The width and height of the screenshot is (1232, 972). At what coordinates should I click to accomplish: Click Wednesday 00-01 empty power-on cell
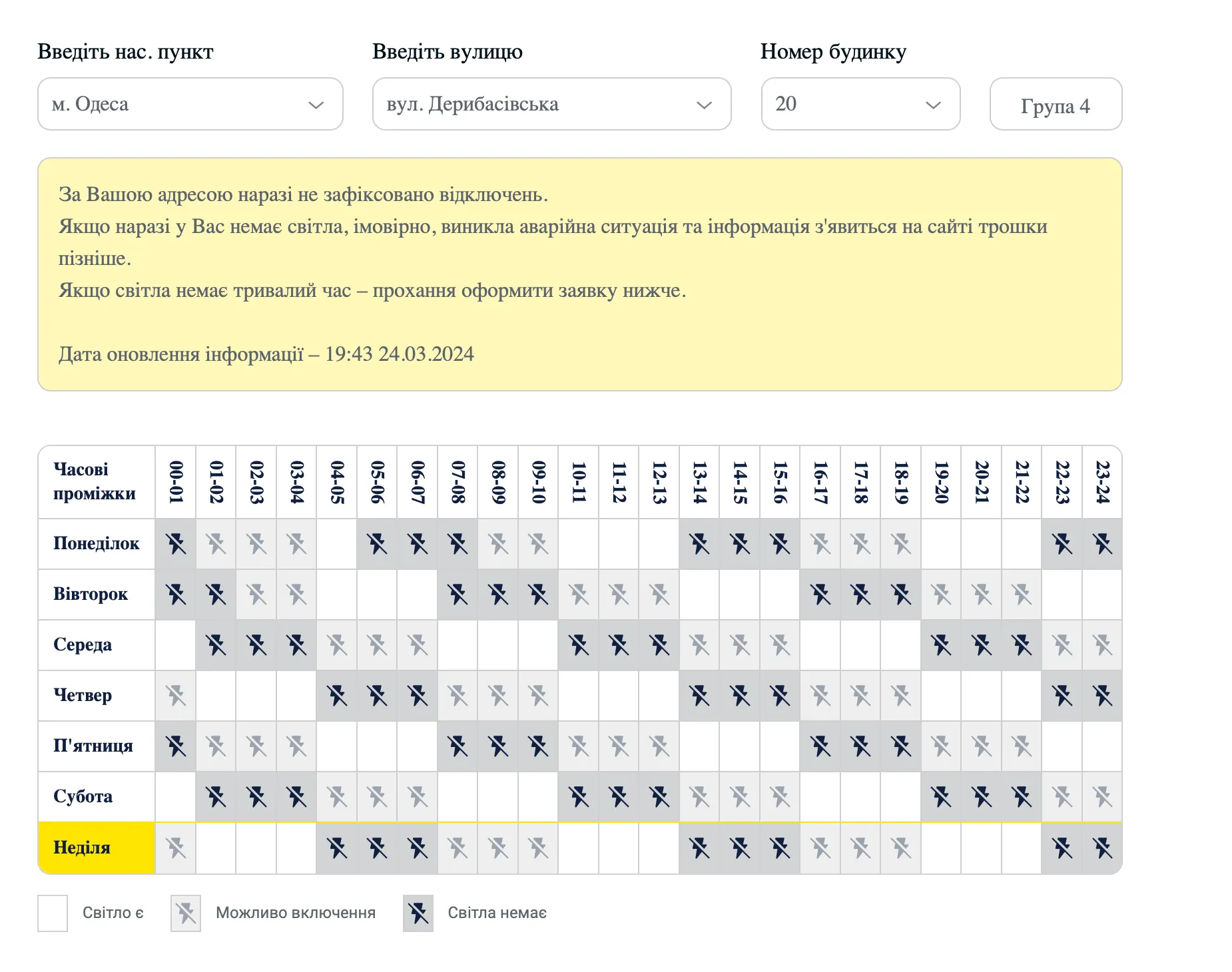click(176, 645)
